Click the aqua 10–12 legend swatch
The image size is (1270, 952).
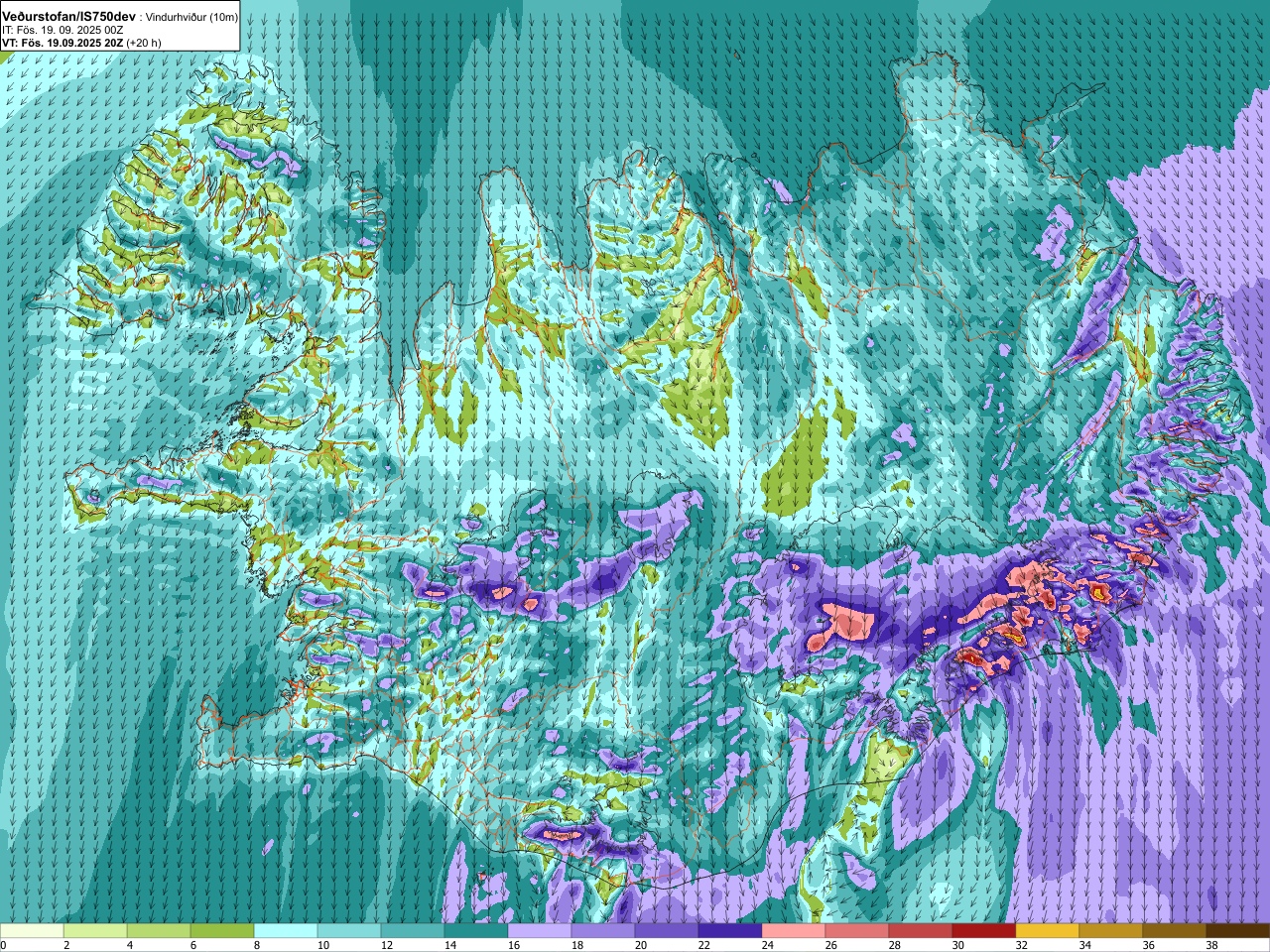[349, 931]
